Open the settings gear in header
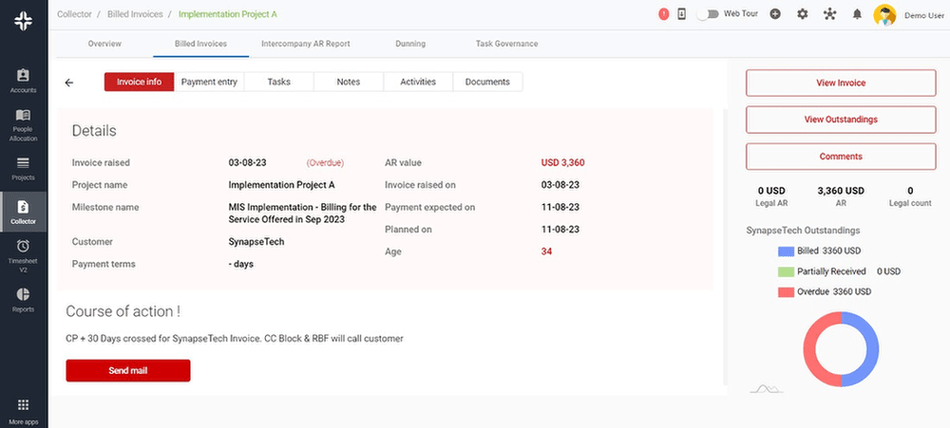This screenshot has width=950, height=428. point(802,15)
